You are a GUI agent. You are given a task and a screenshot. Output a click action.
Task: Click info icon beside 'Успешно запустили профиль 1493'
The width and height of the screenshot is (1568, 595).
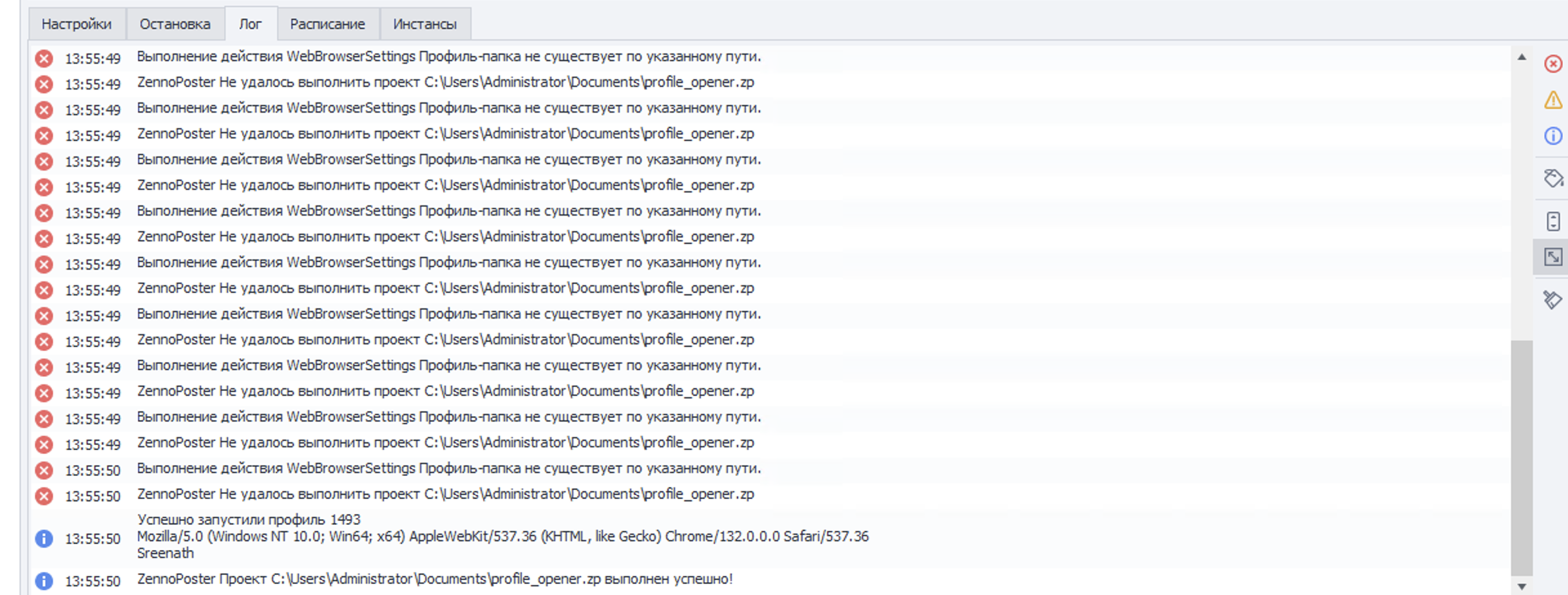[x=44, y=538]
